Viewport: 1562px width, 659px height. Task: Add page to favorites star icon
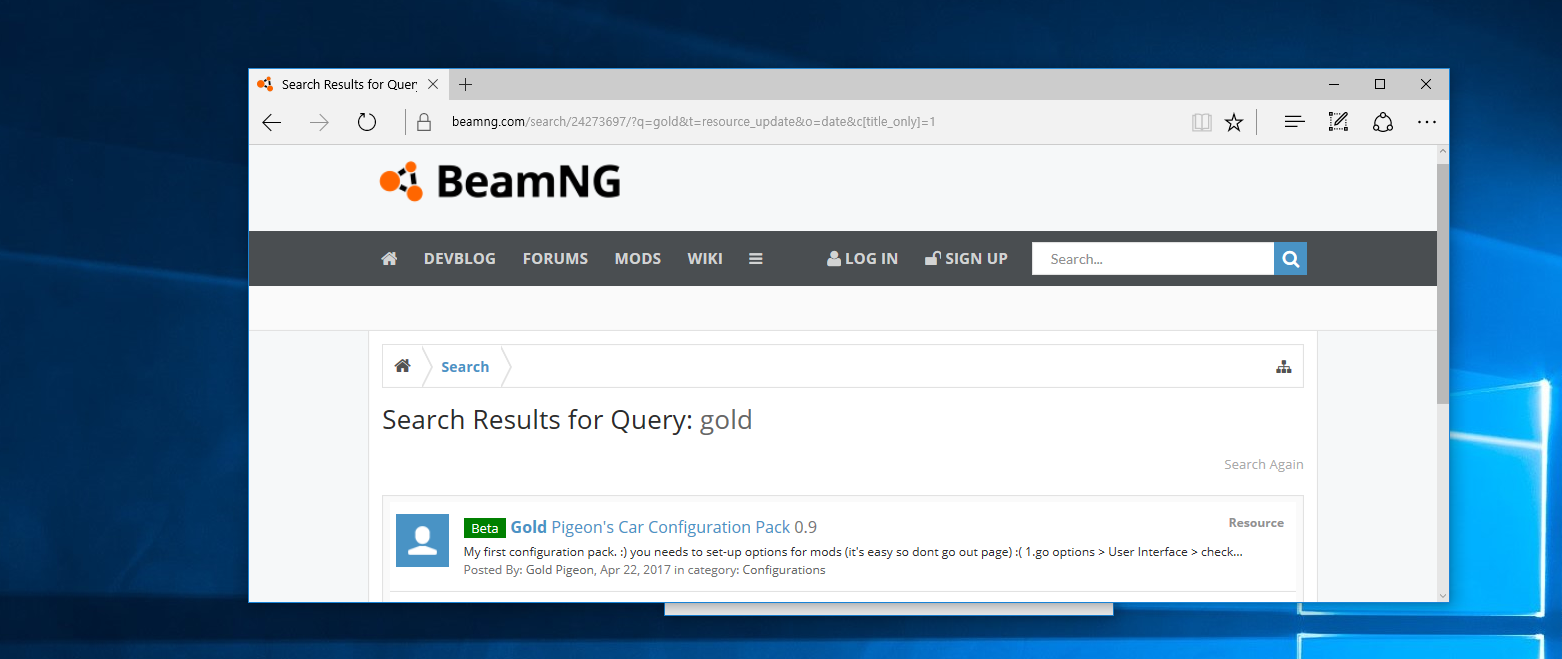tap(1234, 122)
